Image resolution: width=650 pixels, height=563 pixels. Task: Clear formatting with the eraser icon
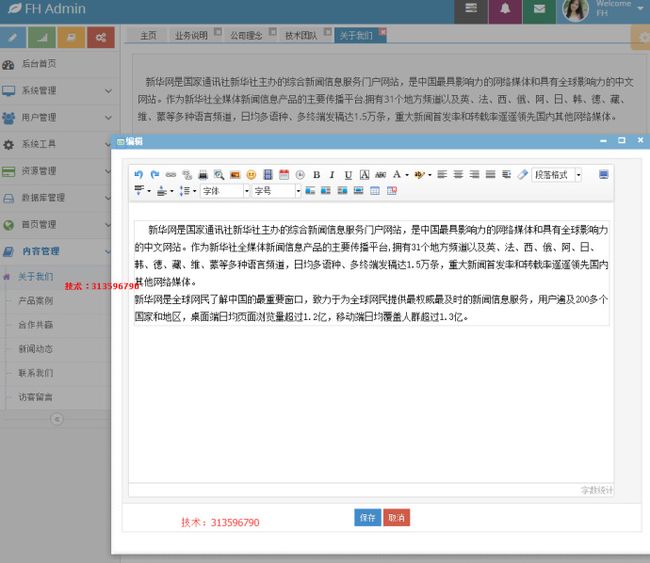pyautogui.click(x=522, y=175)
